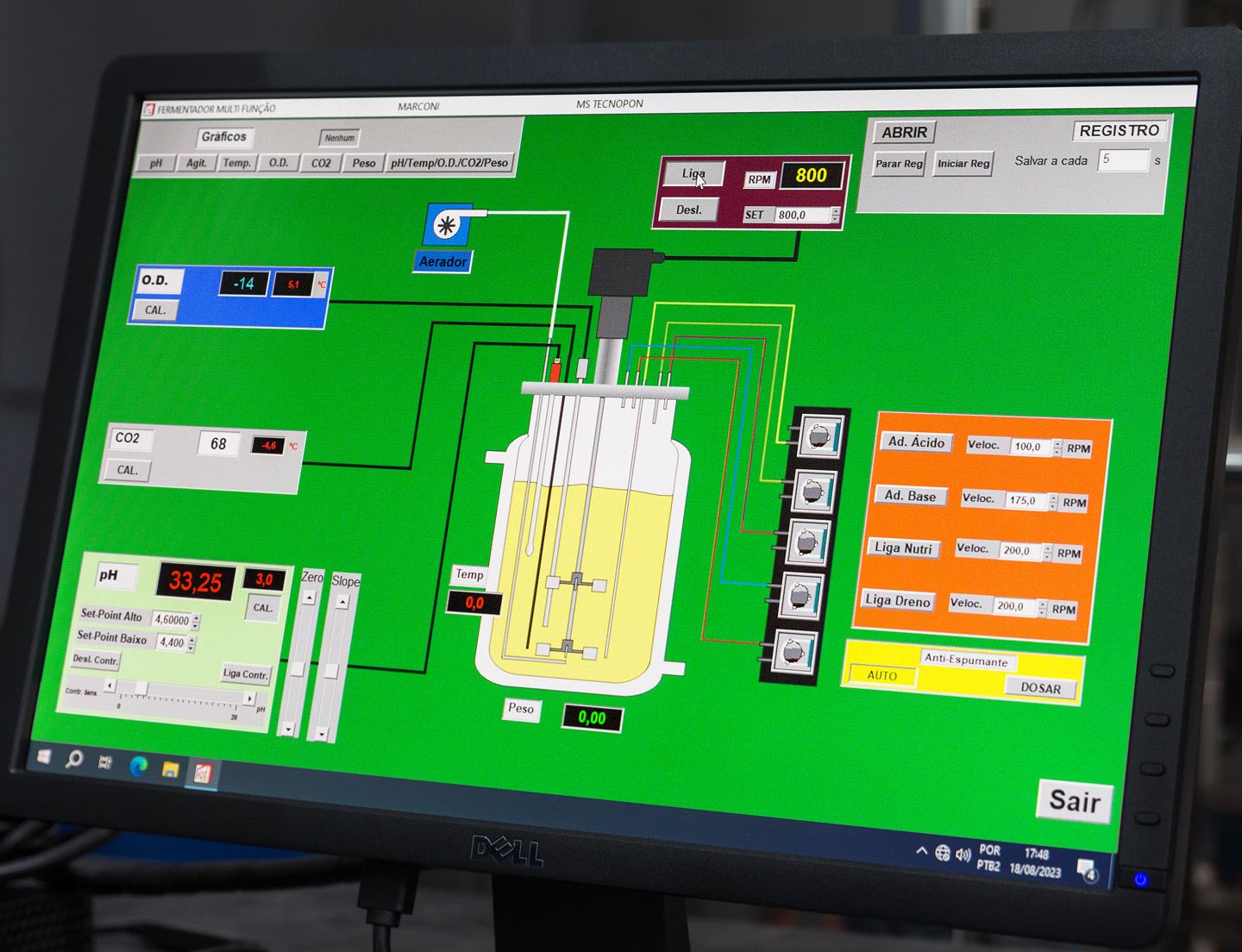Click the Salvar a cada seconds field
The height and width of the screenshot is (952, 1242).
1123,160
